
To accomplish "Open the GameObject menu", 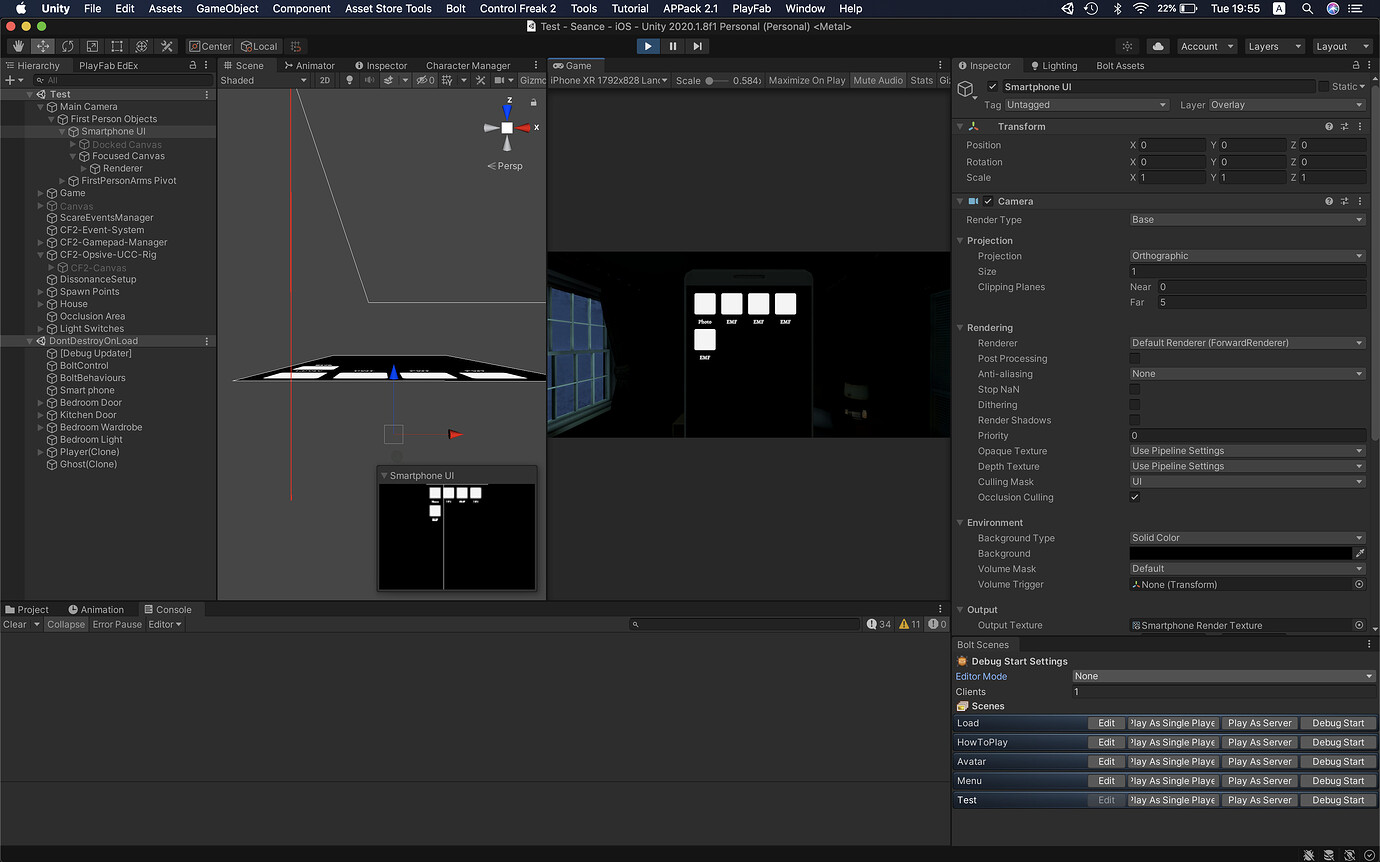I will (x=228, y=8).
